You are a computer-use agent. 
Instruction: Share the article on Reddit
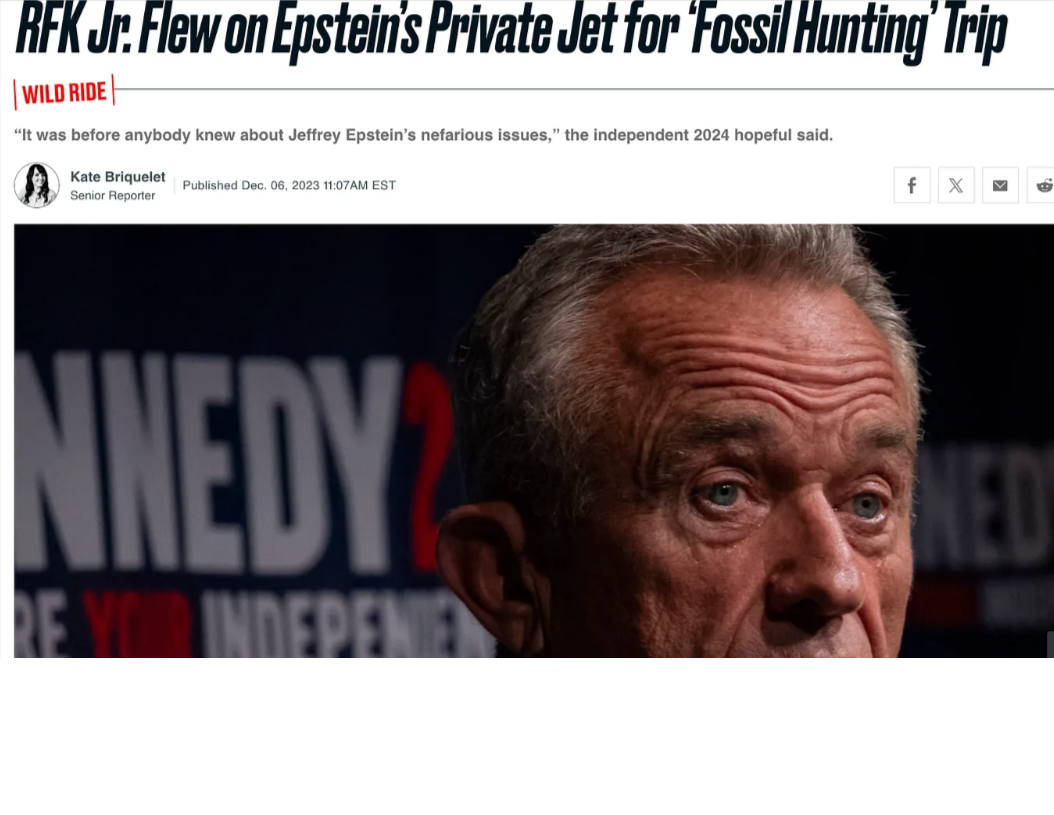coord(1041,185)
